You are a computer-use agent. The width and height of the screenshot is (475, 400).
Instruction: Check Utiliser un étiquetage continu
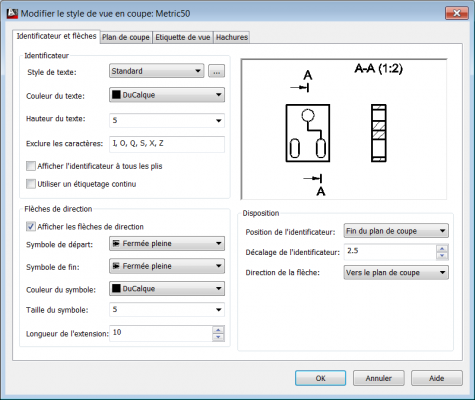point(31,184)
